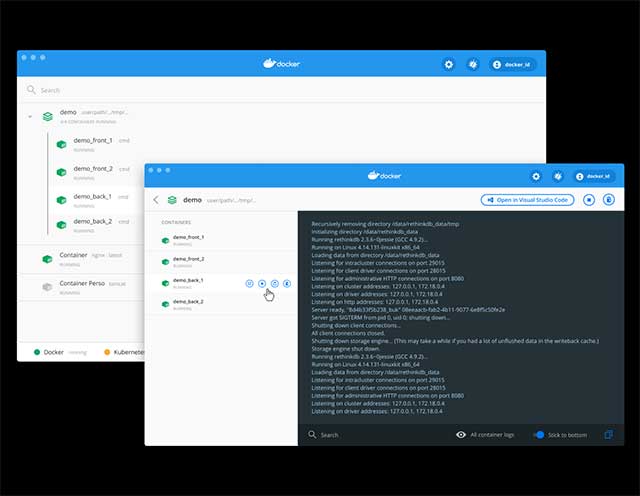Stop demo_back_1 using its stop icon
640x496 pixels.
coord(262,283)
